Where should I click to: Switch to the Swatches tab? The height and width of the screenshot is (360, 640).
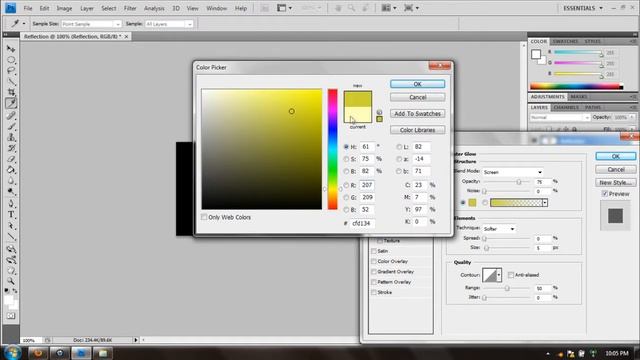coord(565,42)
